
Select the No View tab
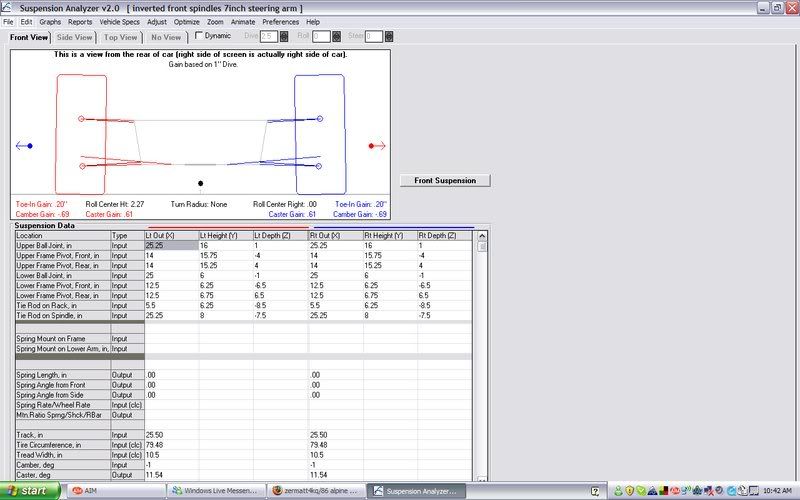tap(165, 37)
